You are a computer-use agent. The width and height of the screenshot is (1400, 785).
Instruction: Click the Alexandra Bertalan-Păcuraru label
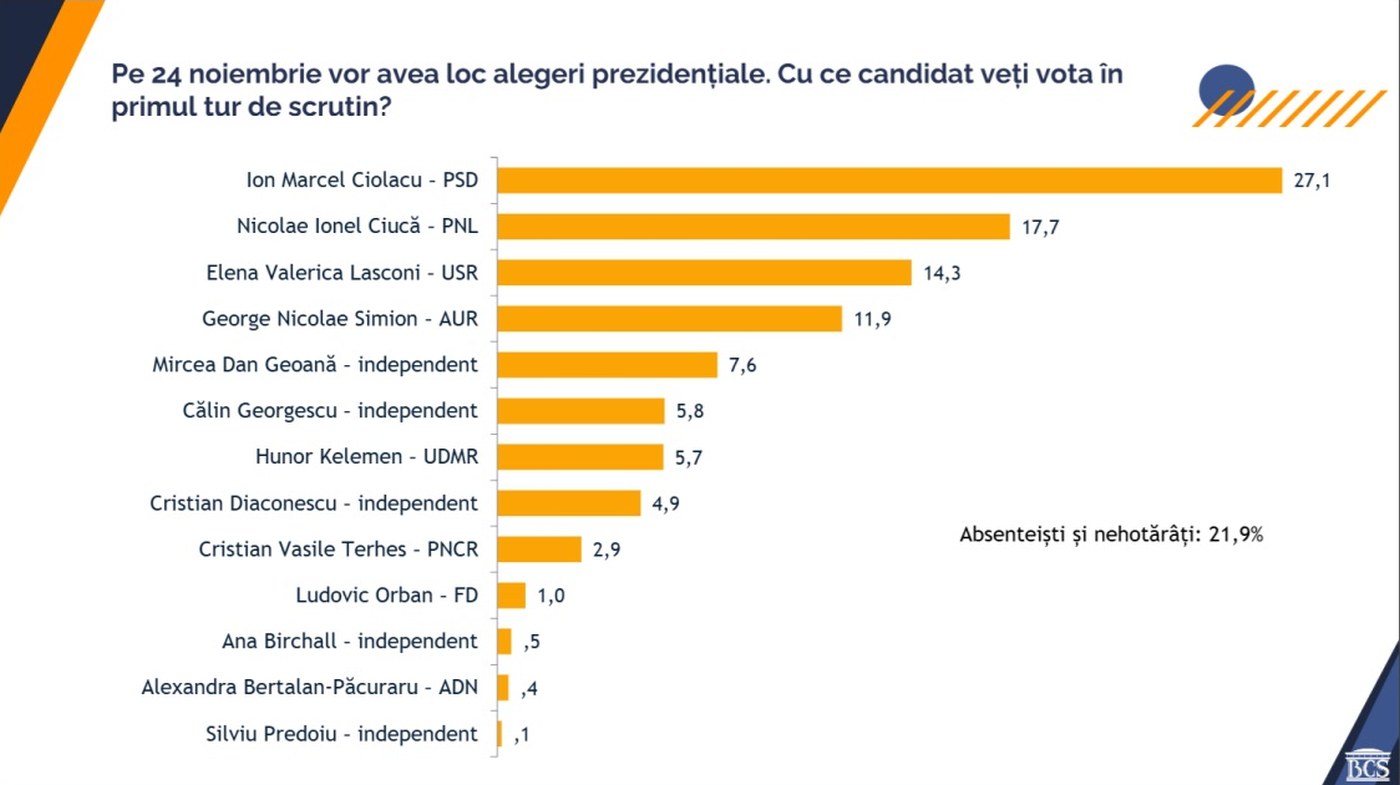tap(310, 688)
